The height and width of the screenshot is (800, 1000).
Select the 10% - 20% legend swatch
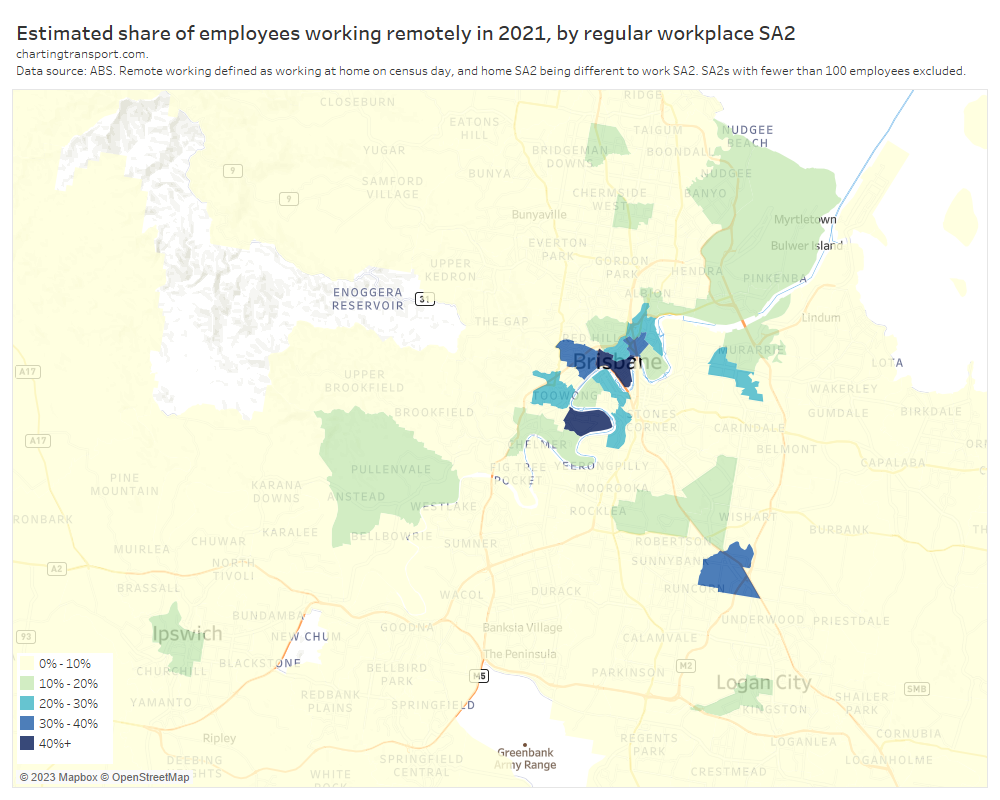click(27, 684)
